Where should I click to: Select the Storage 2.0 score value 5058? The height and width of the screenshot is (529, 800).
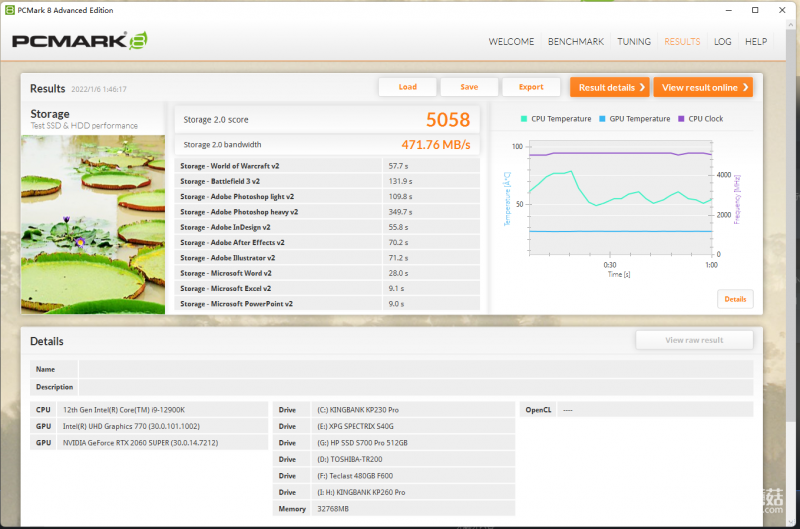[447, 120]
